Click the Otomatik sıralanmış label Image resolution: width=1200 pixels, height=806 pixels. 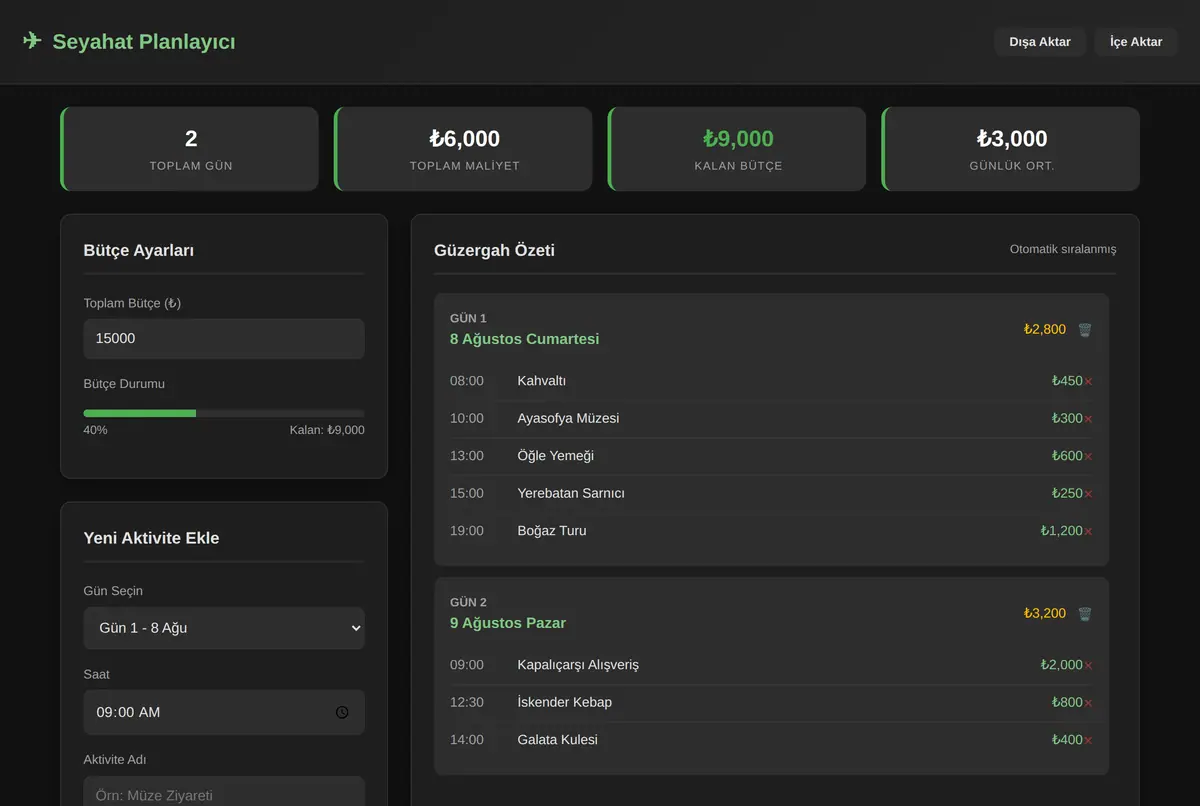tap(1063, 249)
